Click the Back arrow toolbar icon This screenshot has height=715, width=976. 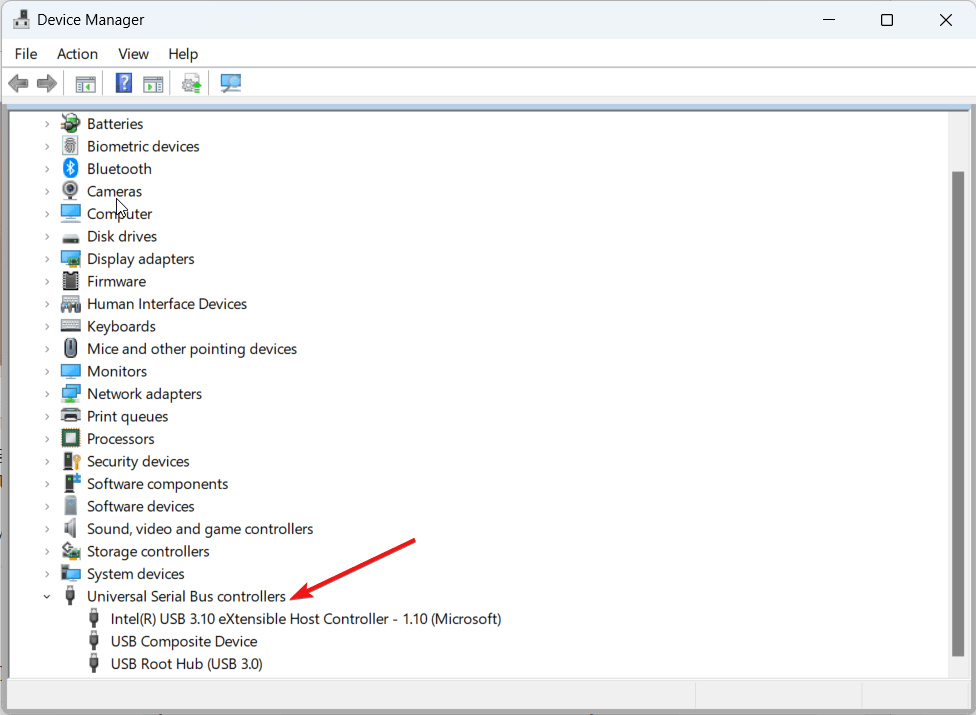tap(19, 83)
